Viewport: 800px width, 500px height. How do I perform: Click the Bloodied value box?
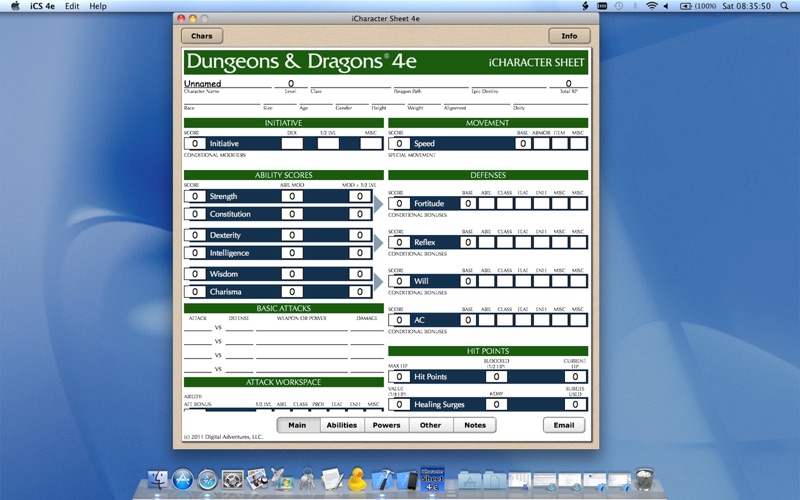click(x=496, y=377)
